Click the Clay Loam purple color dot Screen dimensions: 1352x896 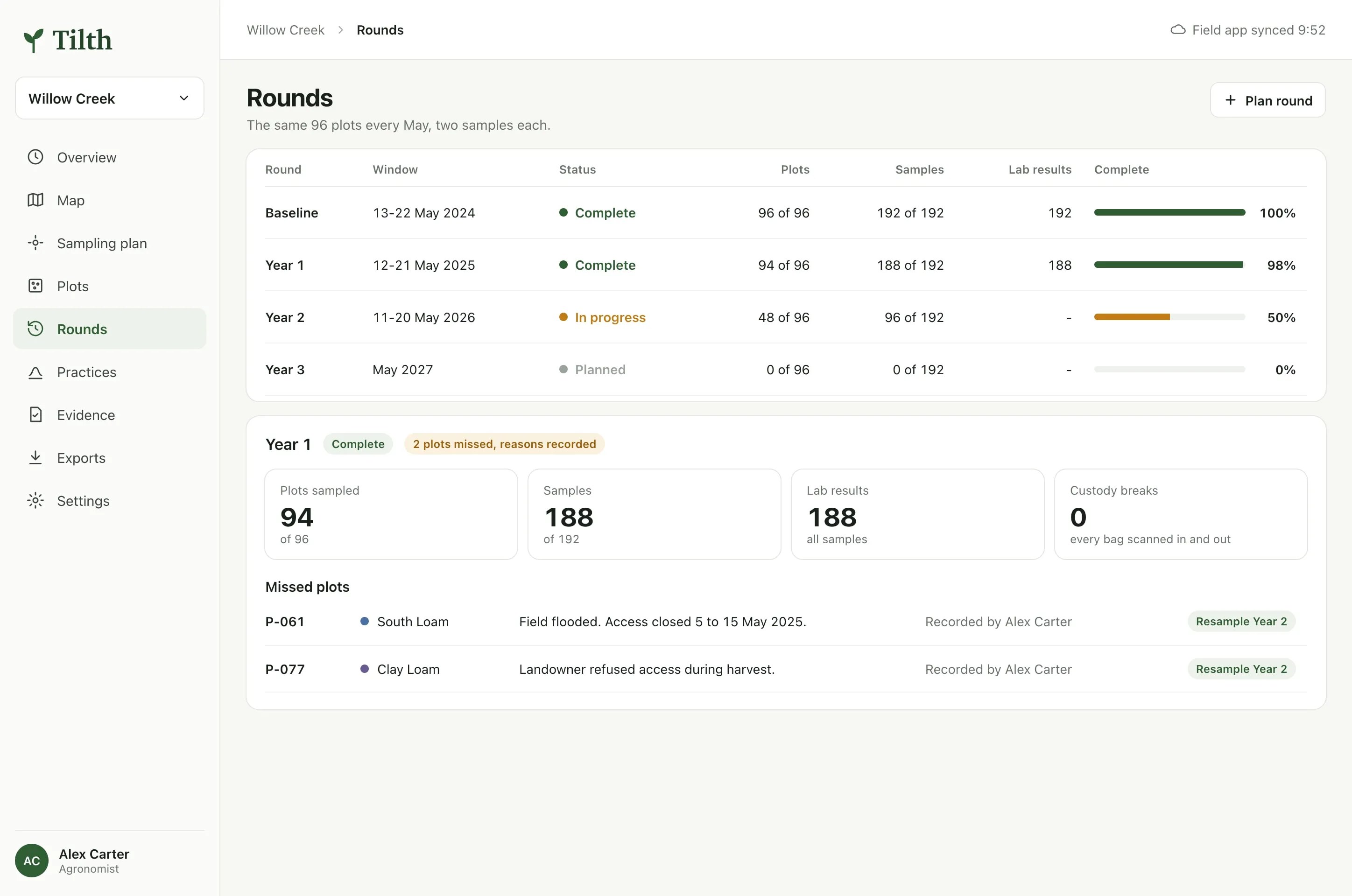tap(364, 669)
